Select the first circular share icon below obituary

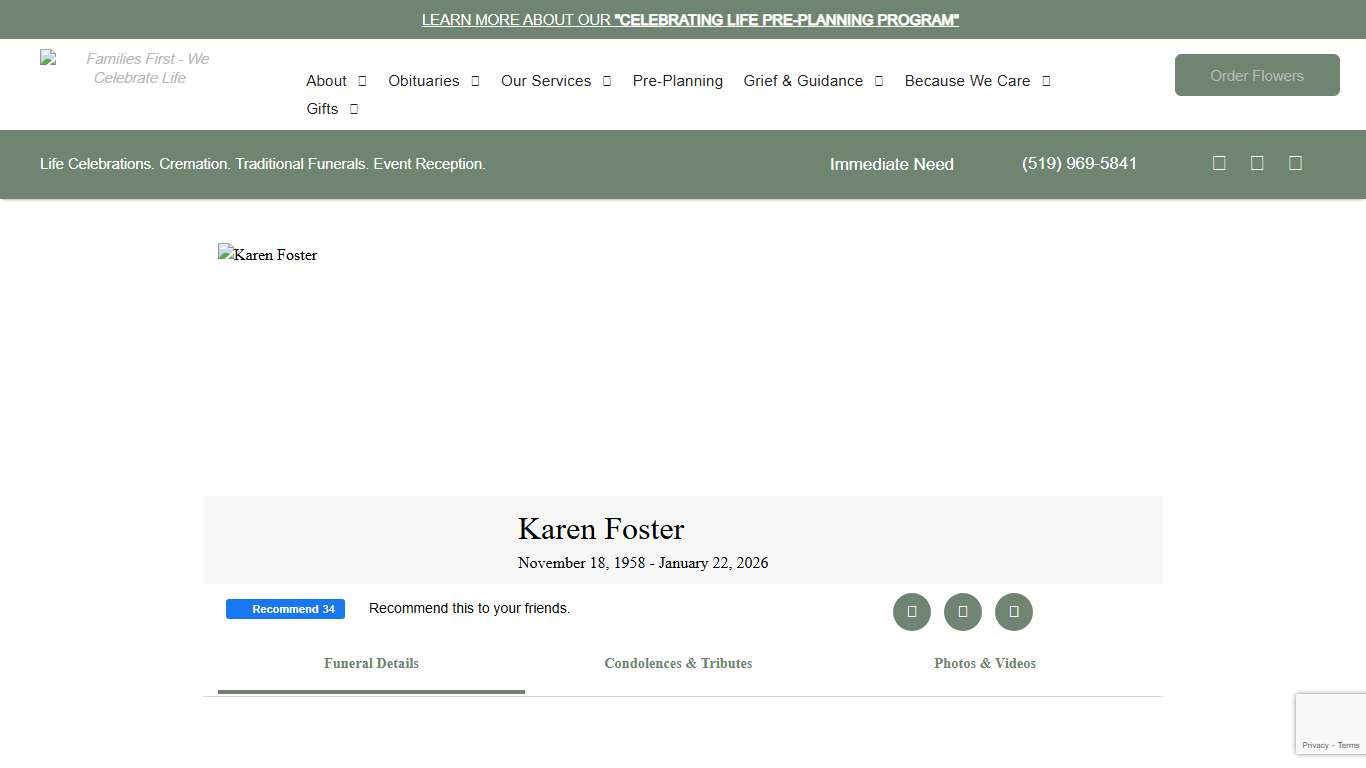coord(911,611)
